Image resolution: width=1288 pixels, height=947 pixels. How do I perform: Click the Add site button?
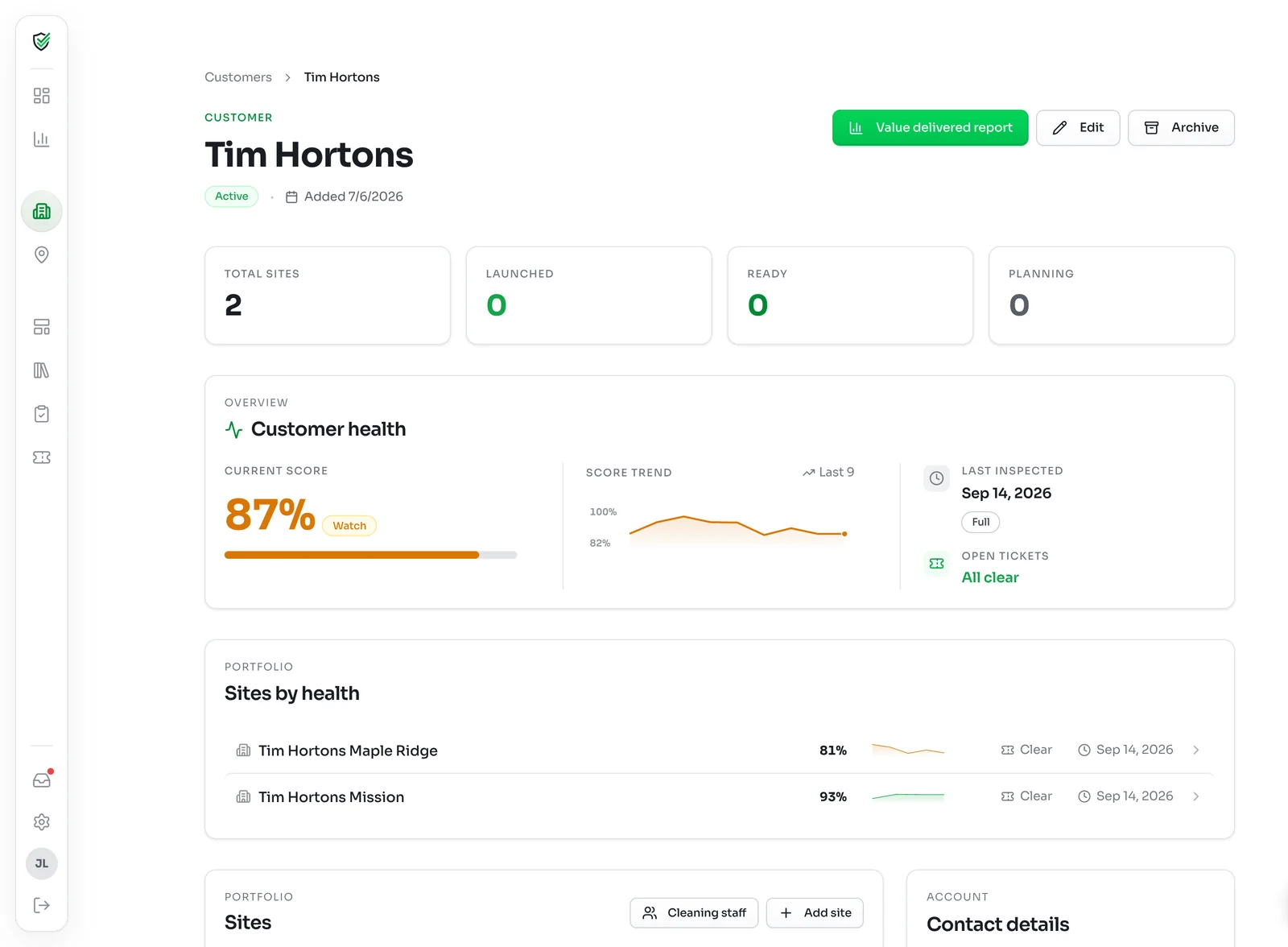(815, 912)
